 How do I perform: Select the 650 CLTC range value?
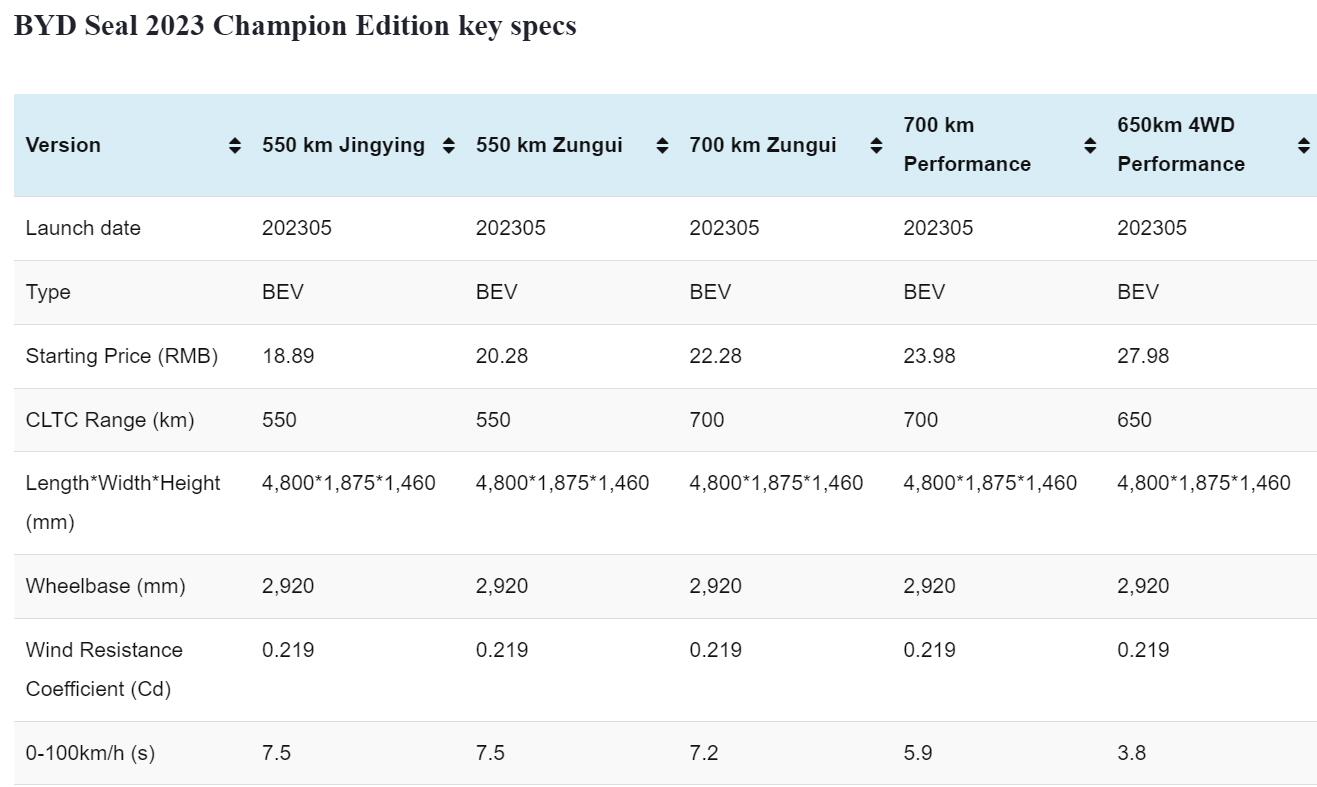(x=1134, y=420)
